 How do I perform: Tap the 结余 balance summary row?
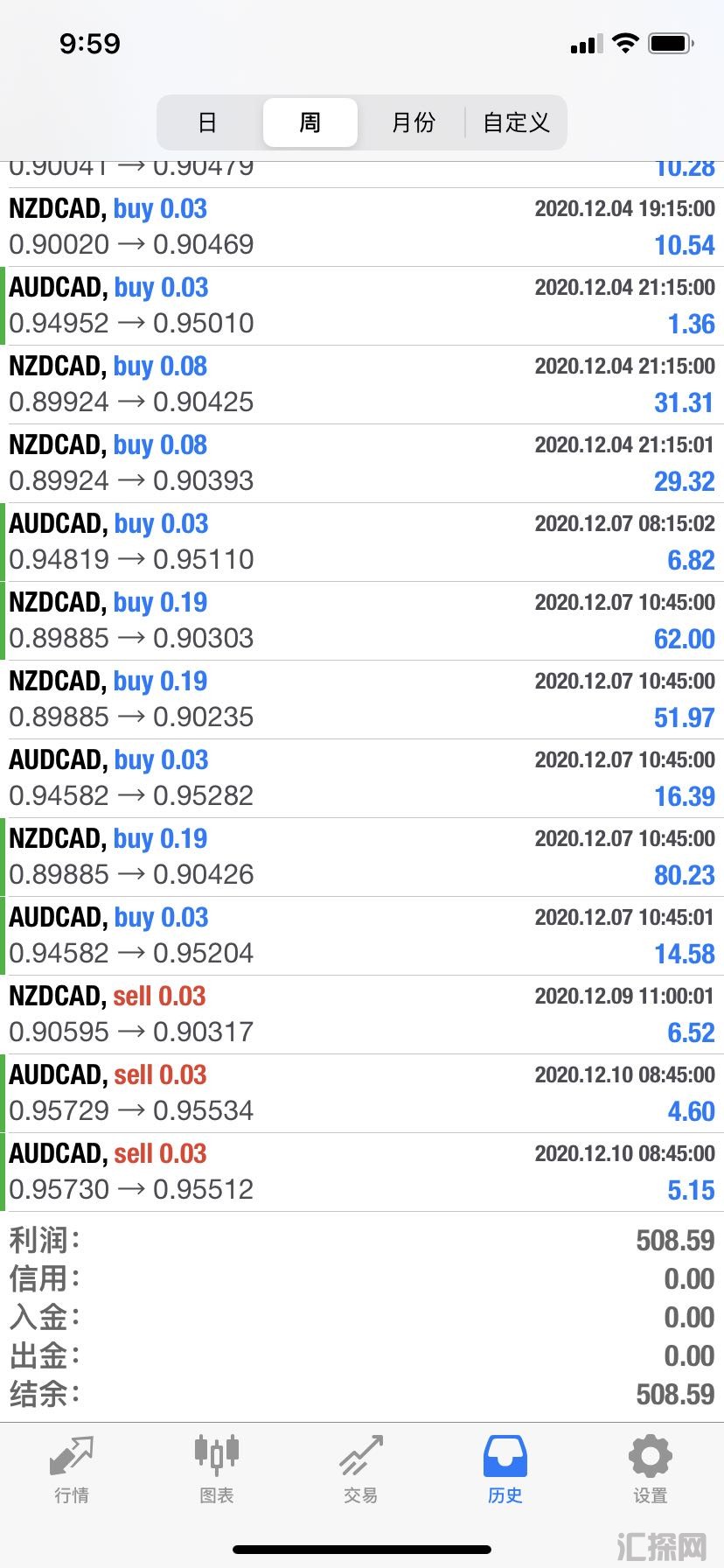pyautogui.click(x=362, y=1394)
